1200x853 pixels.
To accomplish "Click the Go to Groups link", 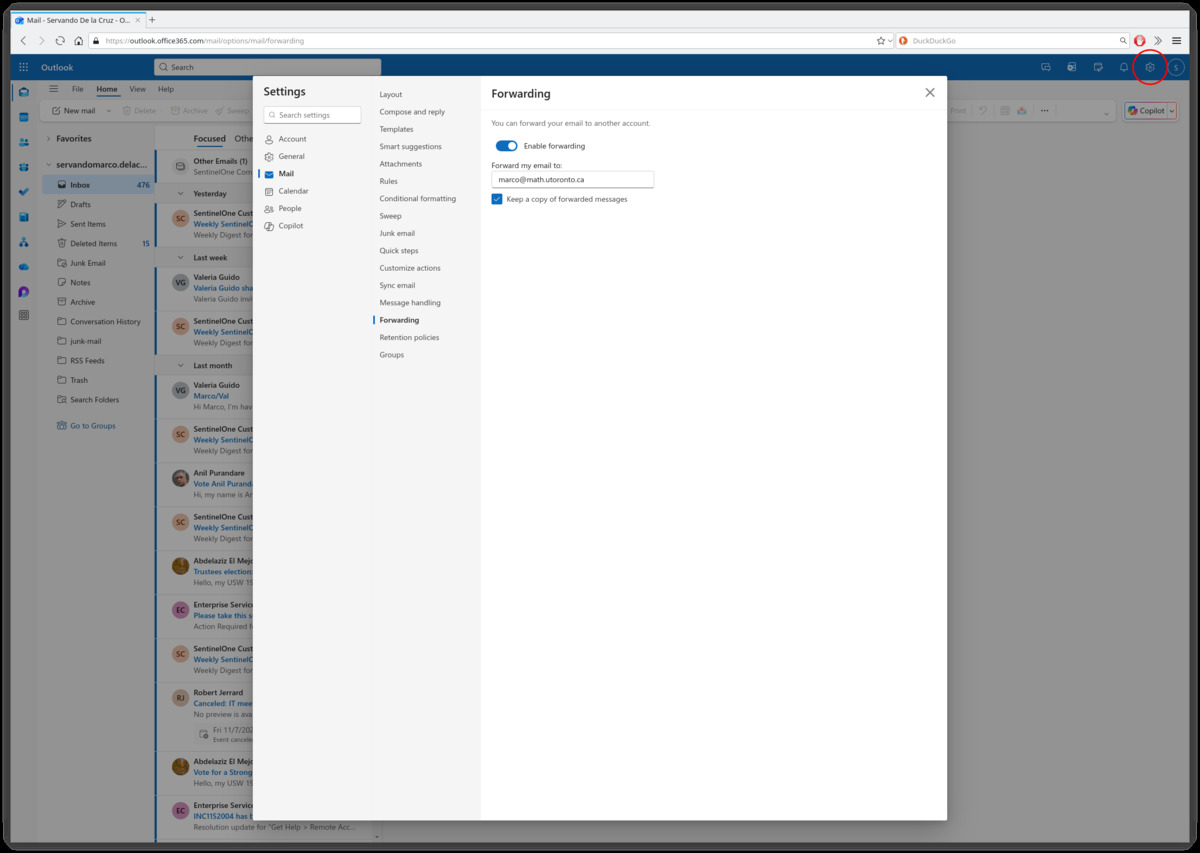I will 92,426.
